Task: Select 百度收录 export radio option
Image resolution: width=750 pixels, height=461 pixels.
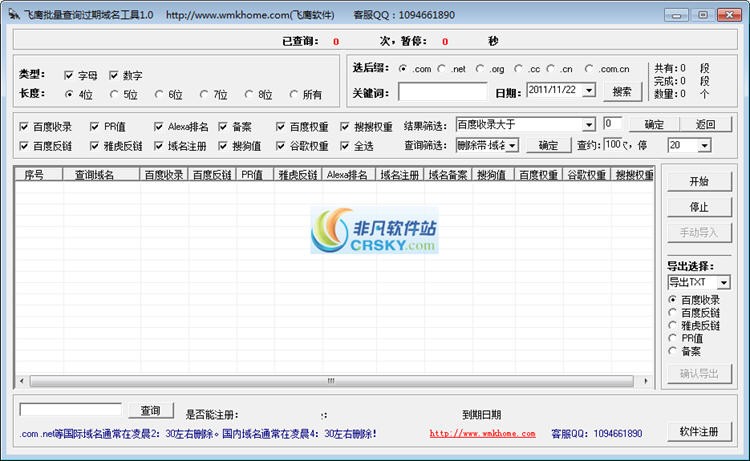Action: tap(672, 300)
